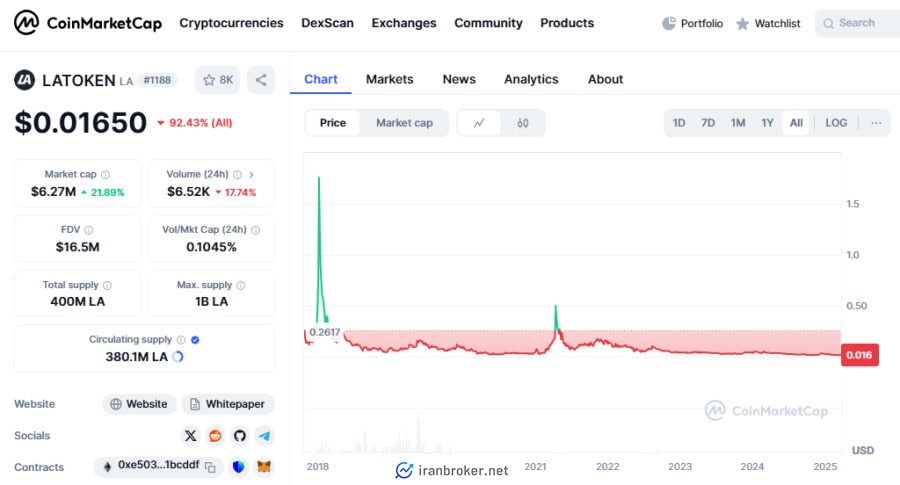Click the Portfolio pie chart icon
Screen dimensions: 900x485
point(669,24)
